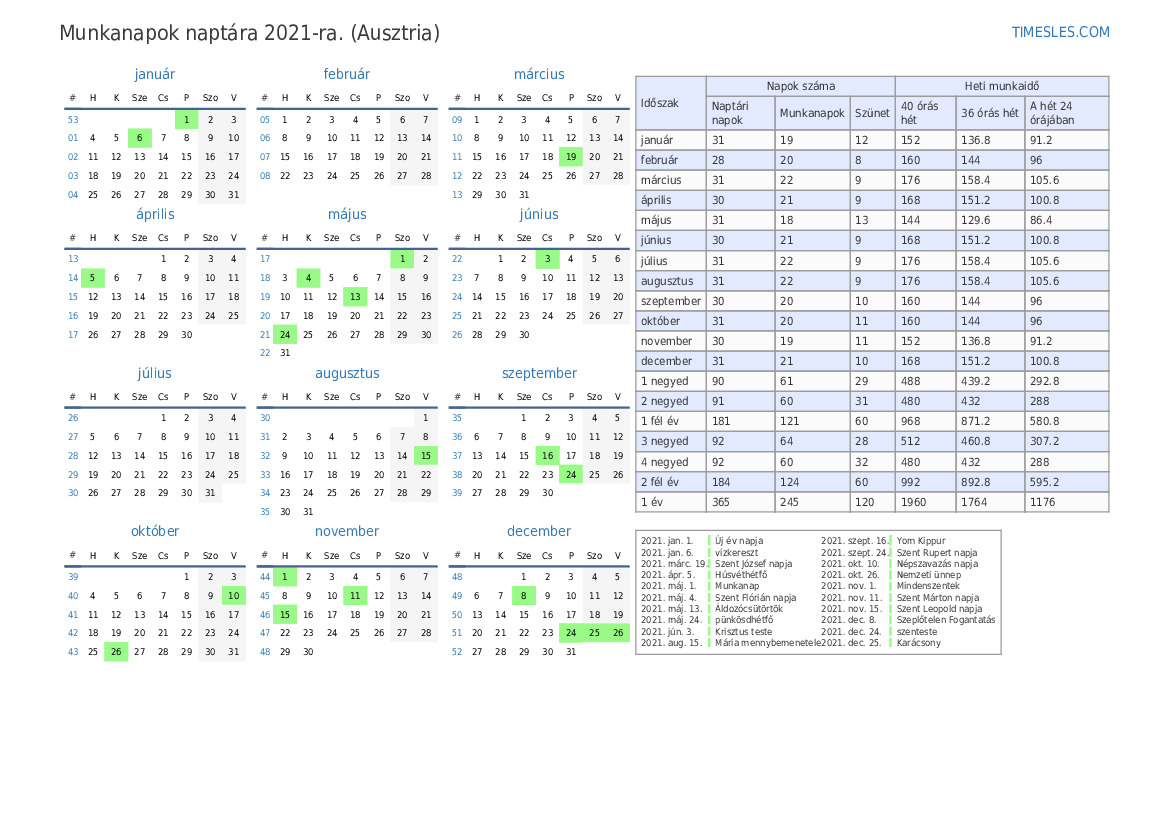Click the január calendar month heading
1169x827 pixels.
tap(154, 74)
